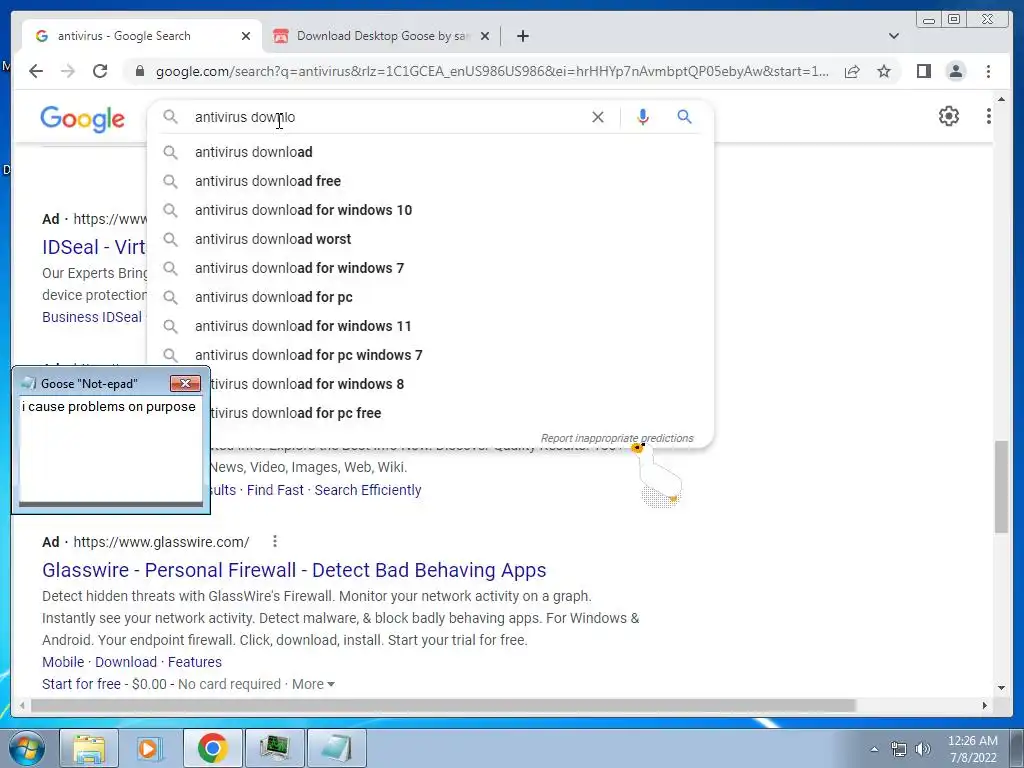The image size is (1024, 768).
Task: Open the tab search dropdown arrow
Action: pos(894,36)
